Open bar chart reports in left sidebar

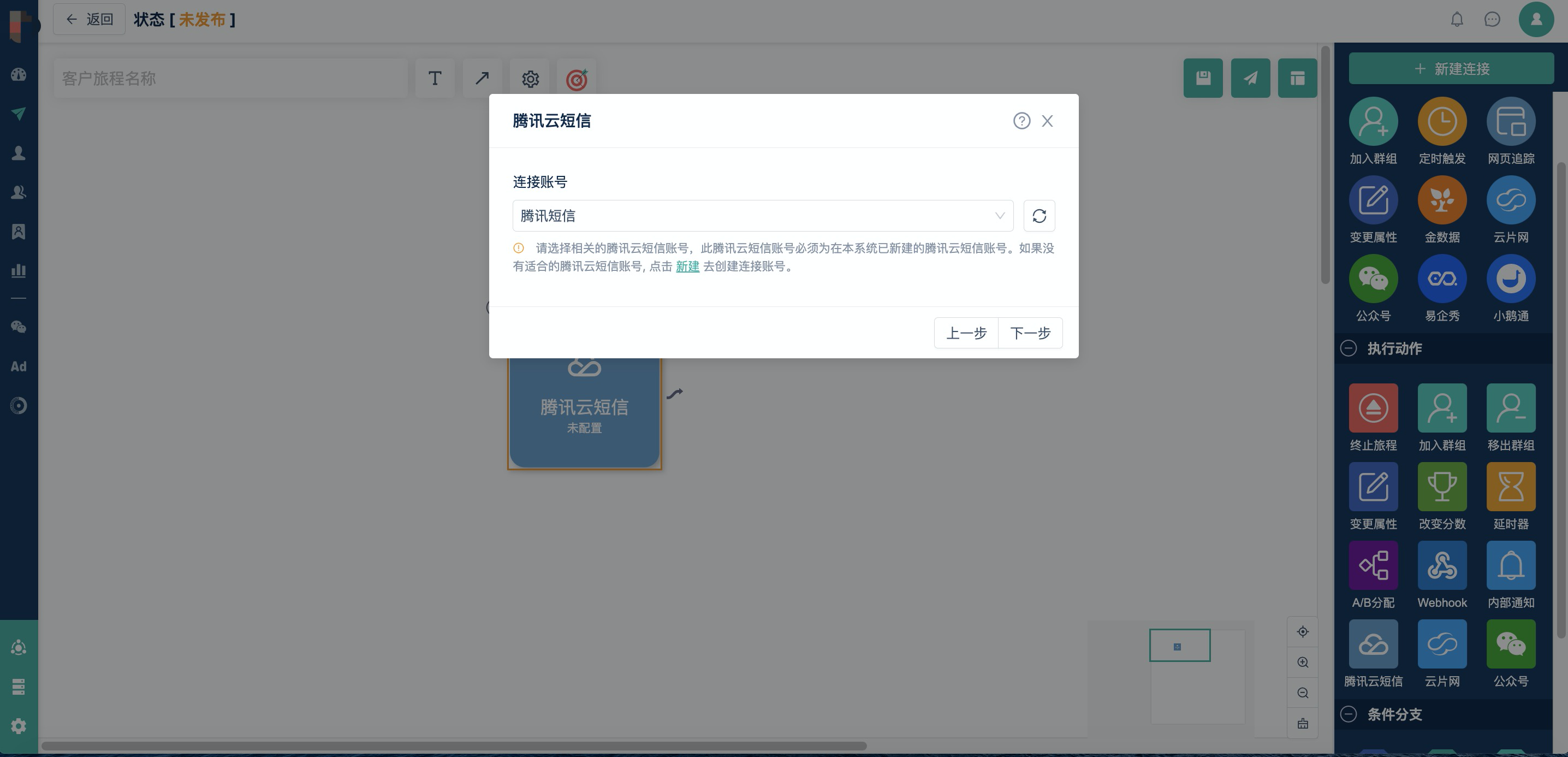click(x=19, y=270)
